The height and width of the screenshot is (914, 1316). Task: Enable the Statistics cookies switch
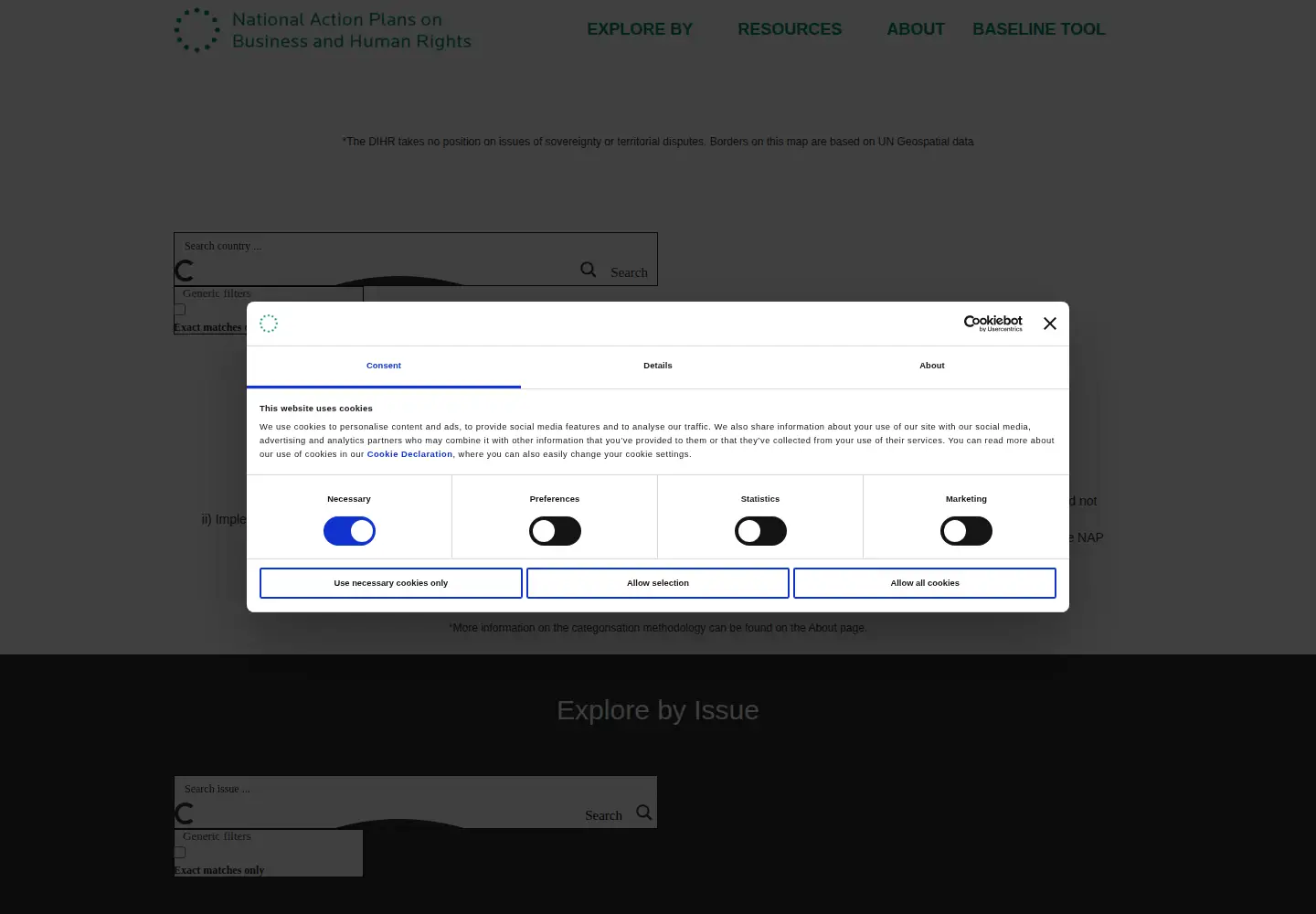[760, 531]
